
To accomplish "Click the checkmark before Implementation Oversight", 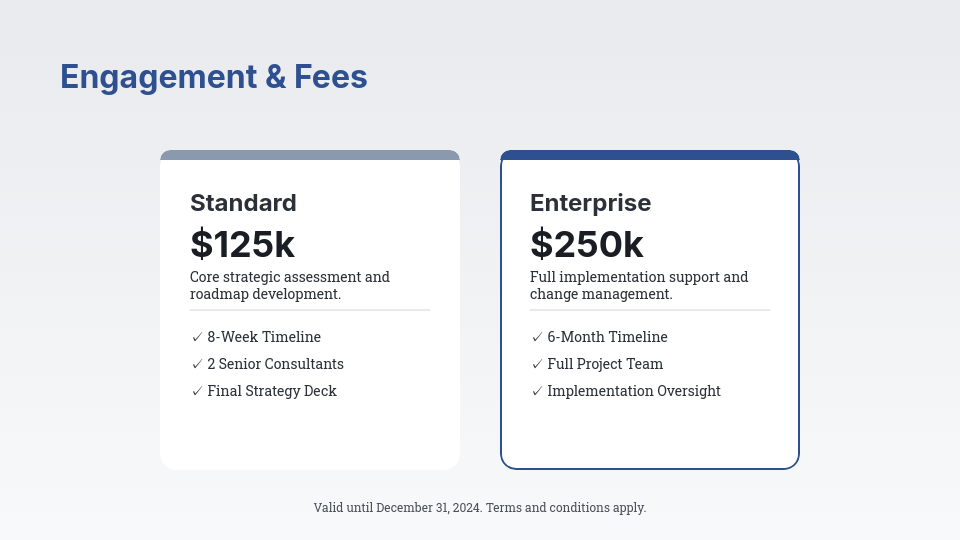I will click(x=537, y=392).
